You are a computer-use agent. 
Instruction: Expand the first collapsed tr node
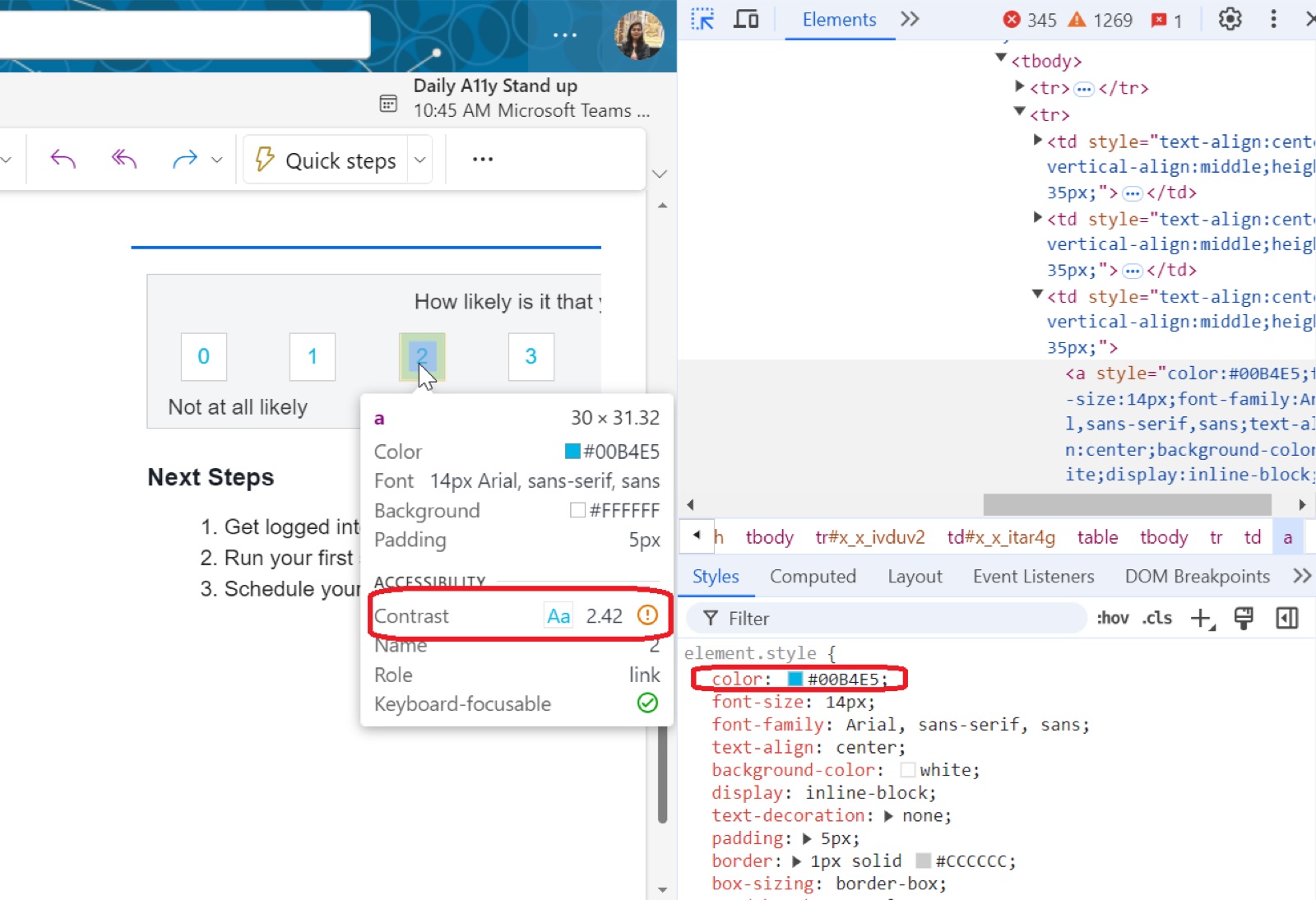[x=1020, y=86]
